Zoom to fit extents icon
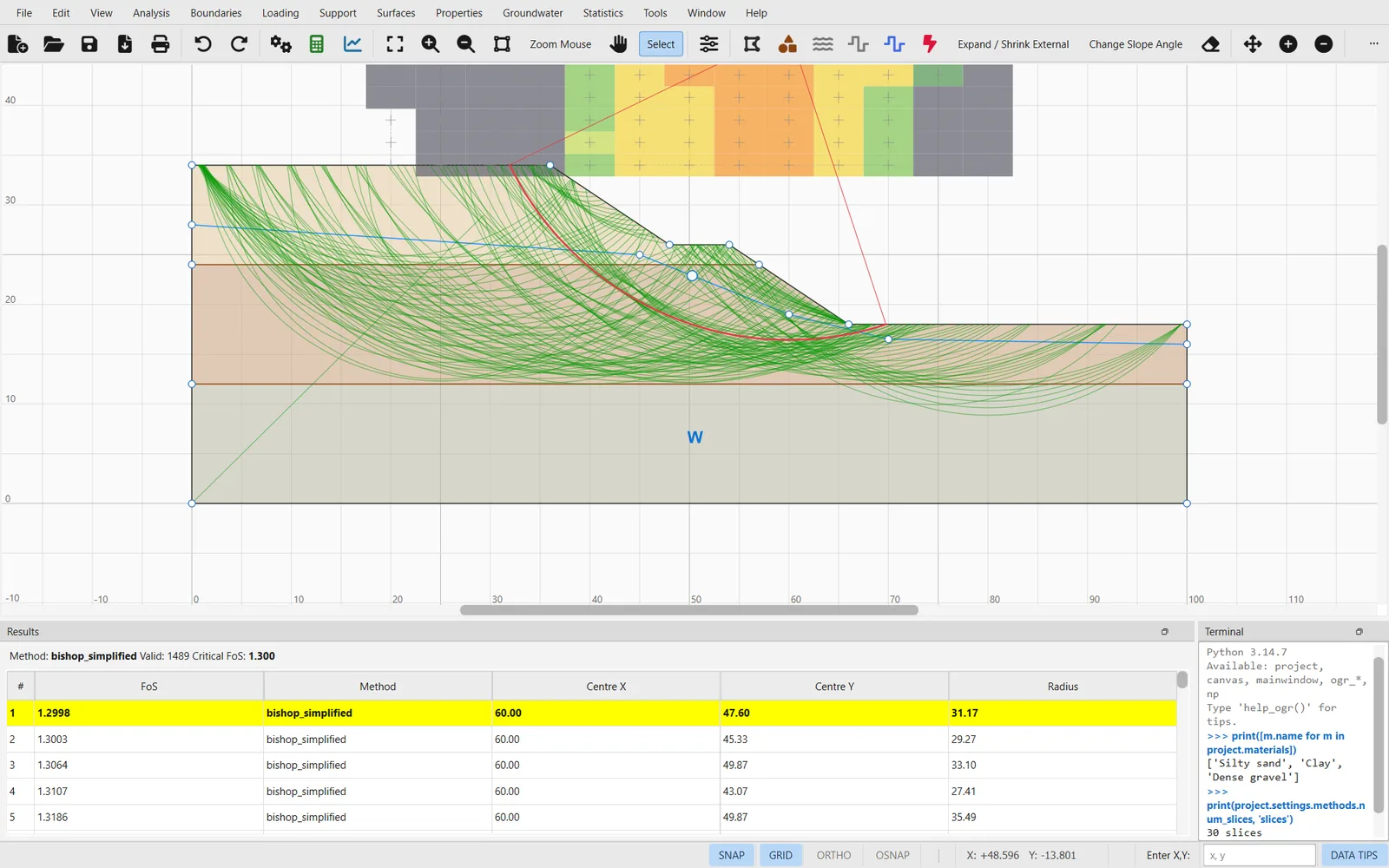Screen dimensions: 1389x868 [x=395, y=44]
